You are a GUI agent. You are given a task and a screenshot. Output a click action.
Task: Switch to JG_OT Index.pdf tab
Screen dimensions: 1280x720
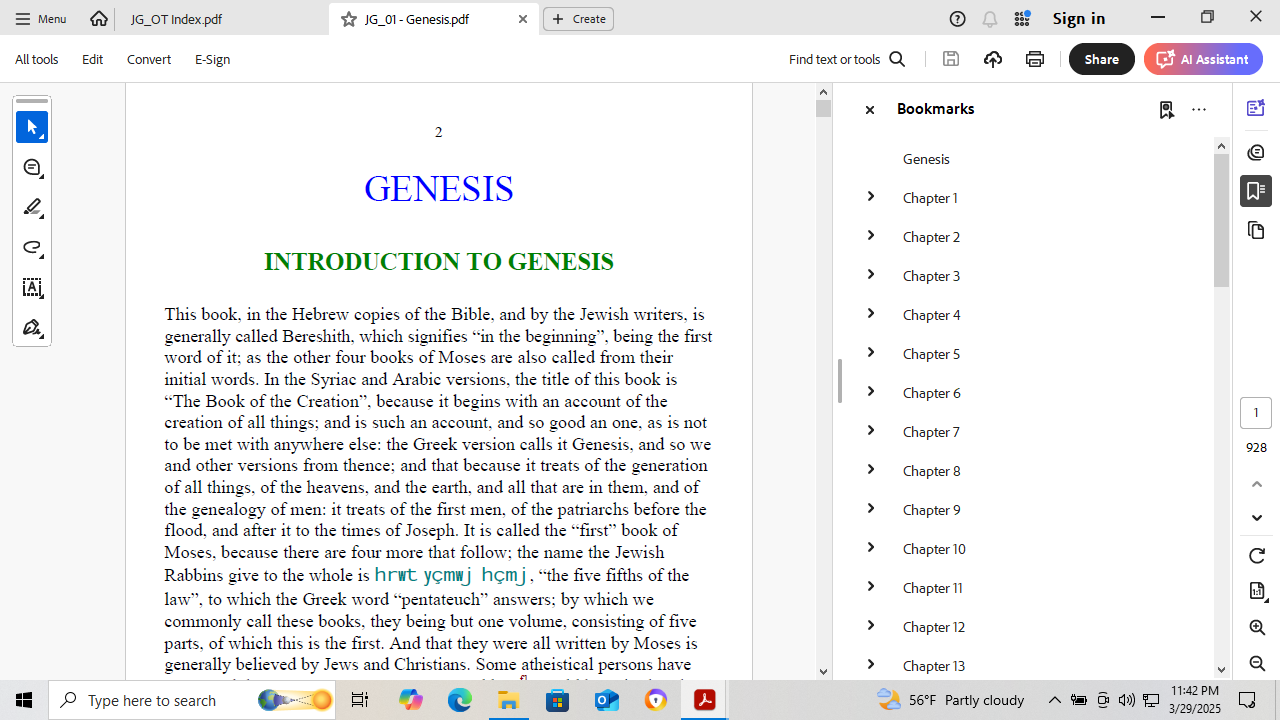point(176,19)
